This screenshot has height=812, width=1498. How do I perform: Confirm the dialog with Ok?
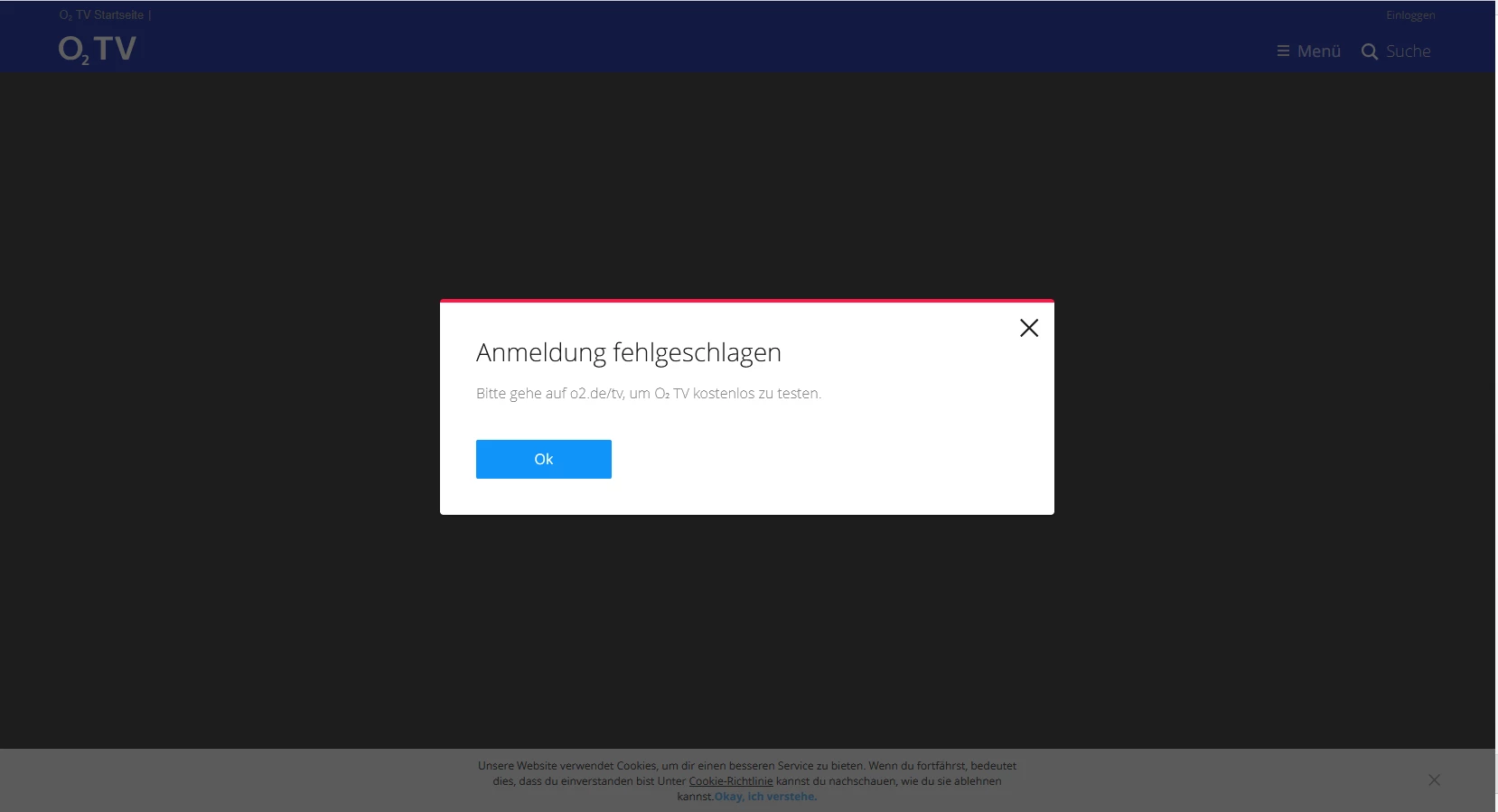pos(544,459)
